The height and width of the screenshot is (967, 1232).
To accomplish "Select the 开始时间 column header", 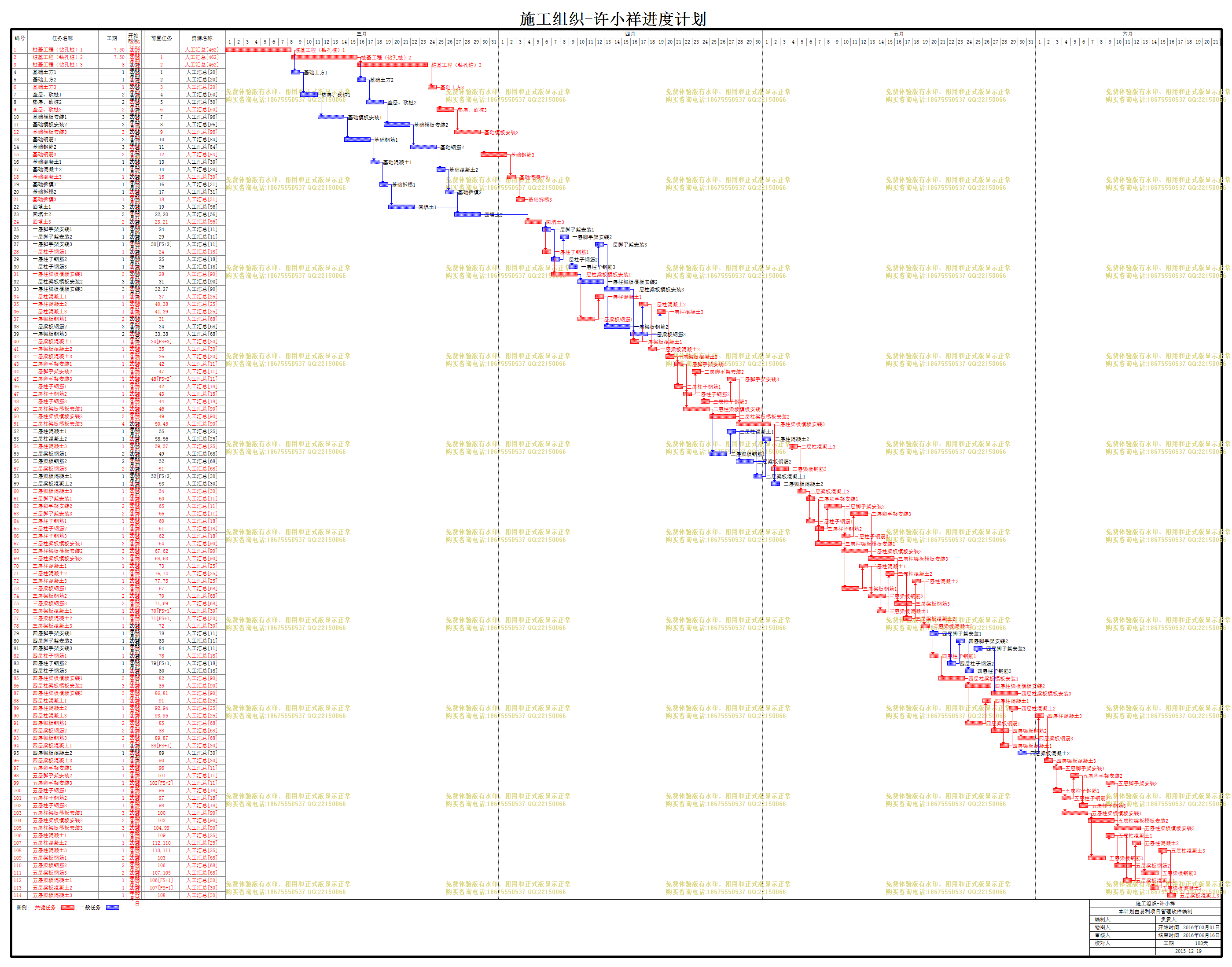I will click(134, 38).
